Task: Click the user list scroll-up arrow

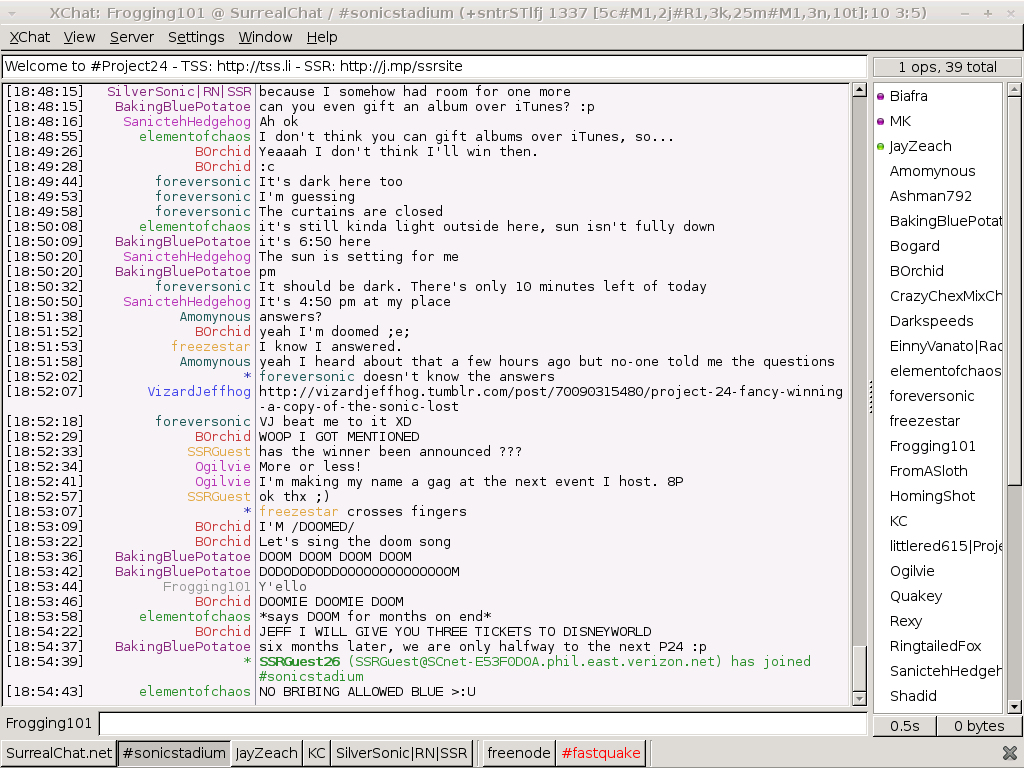Action: coord(1012,90)
